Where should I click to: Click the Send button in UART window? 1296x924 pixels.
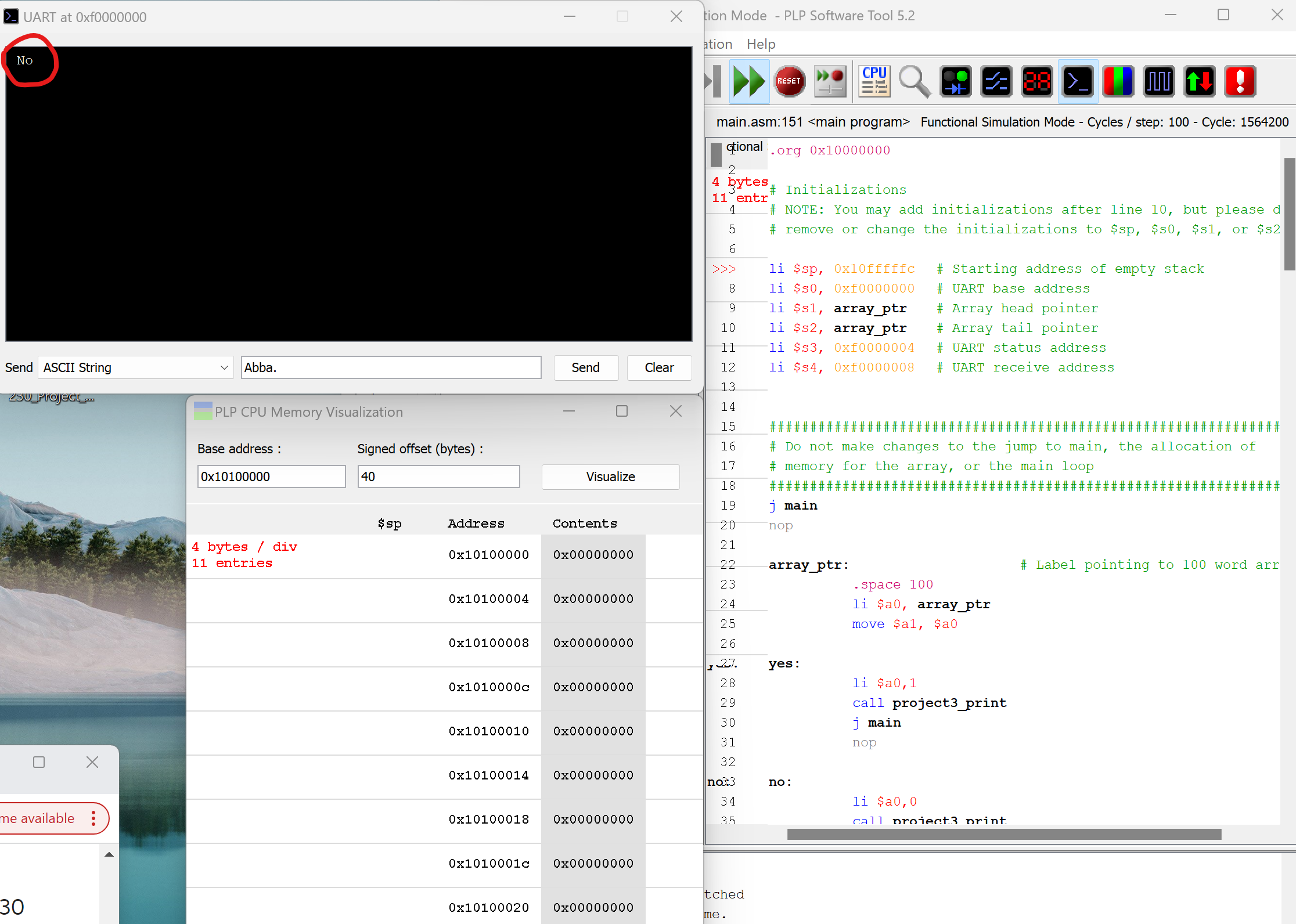click(585, 367)
